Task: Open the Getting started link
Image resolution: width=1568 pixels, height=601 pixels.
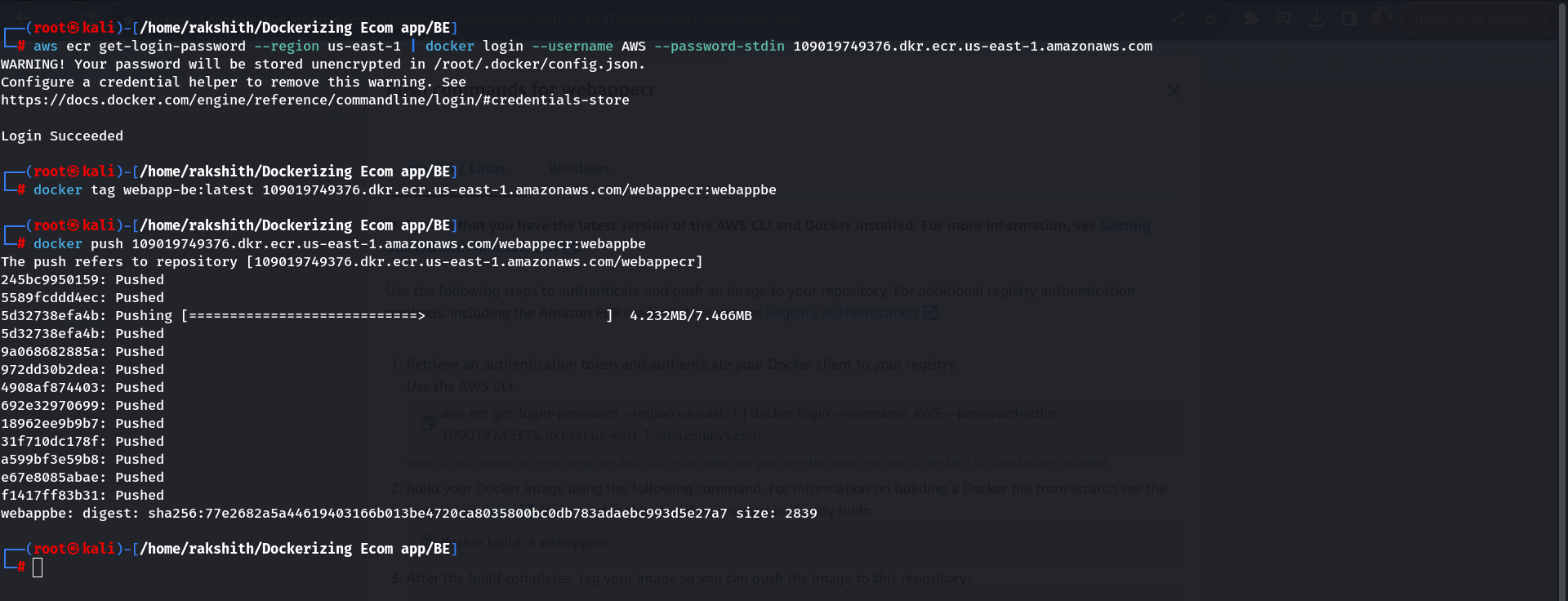Action: [x=1125, y=225]
